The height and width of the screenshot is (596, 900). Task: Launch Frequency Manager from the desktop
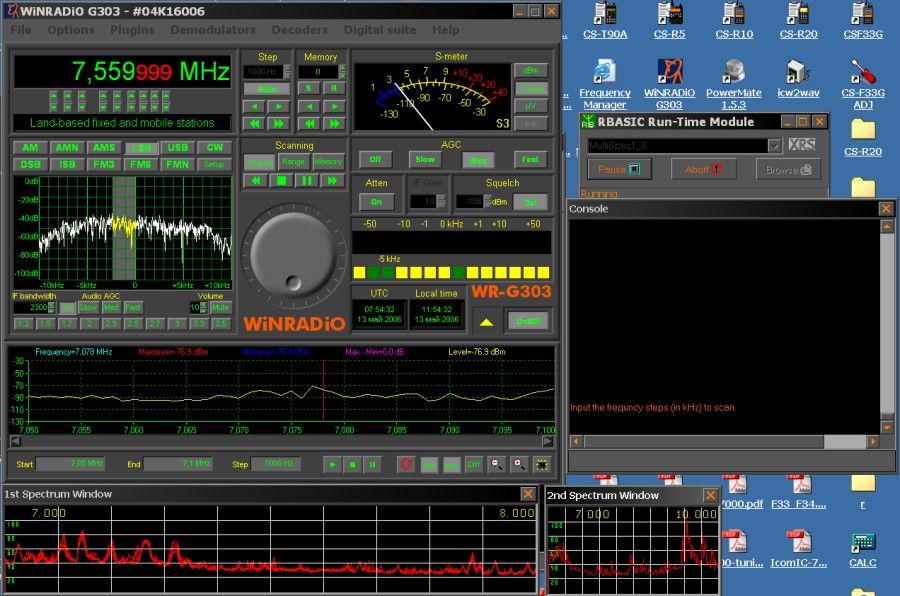tap(604, 84)
